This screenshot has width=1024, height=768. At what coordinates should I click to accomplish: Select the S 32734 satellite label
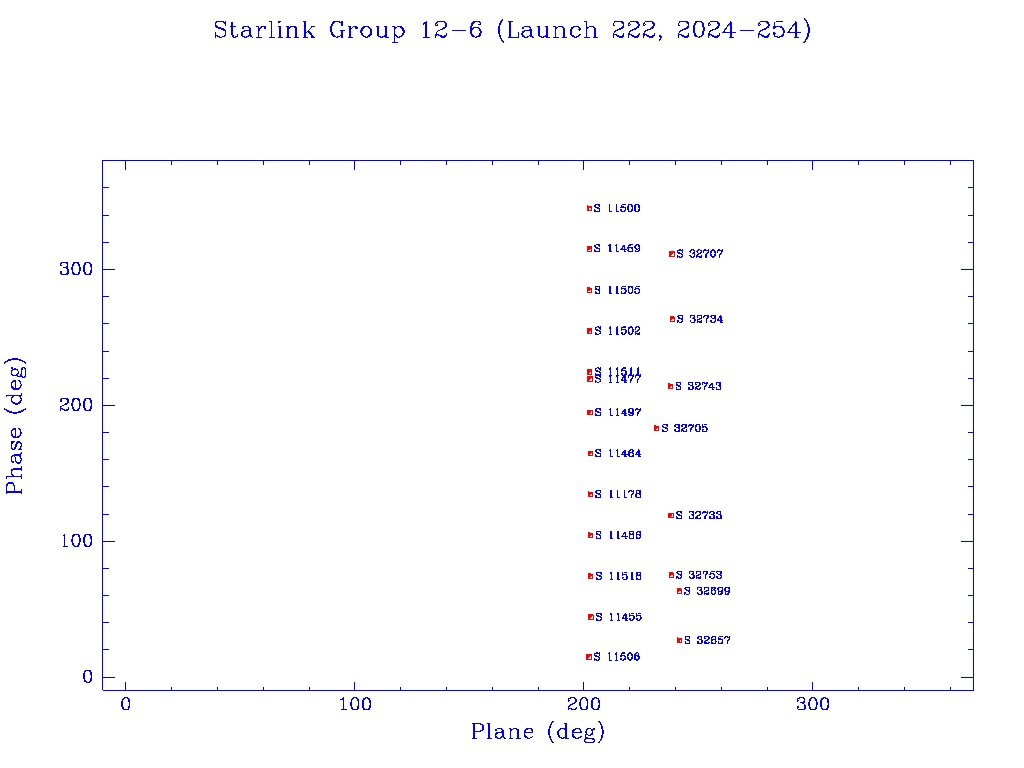(700, 319)
